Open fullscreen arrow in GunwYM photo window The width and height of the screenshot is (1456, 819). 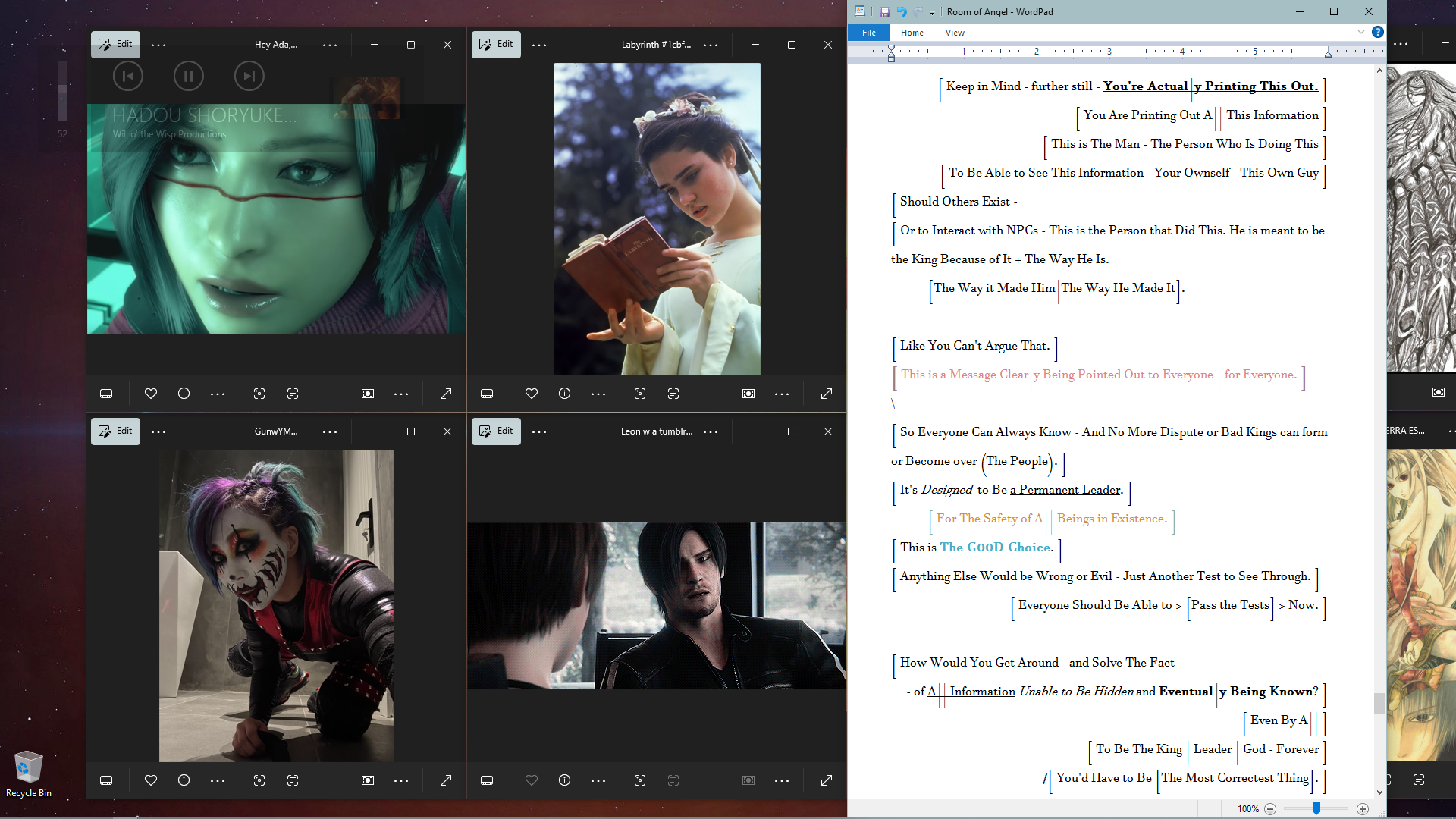pyautogui.click(x=446, y=780)
